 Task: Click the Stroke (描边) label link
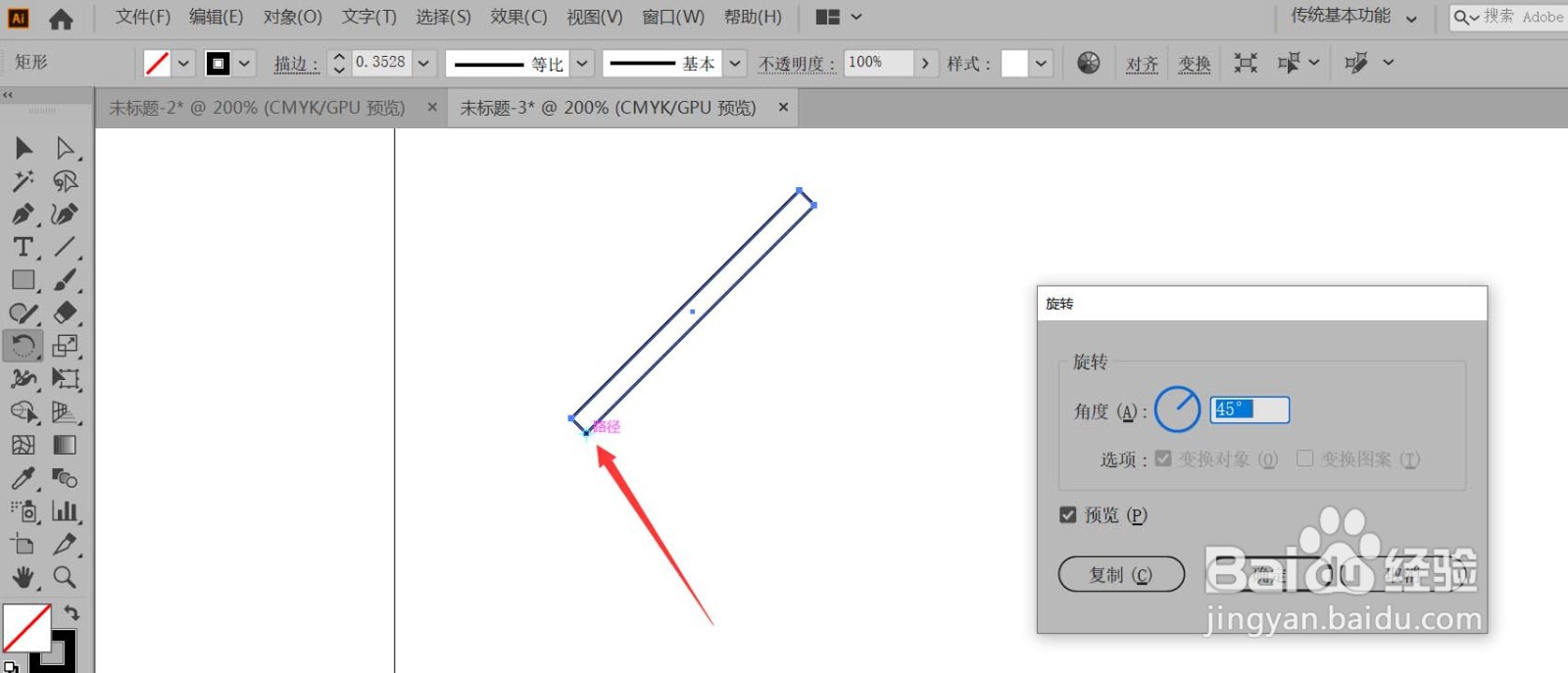(x=296, y=64)
